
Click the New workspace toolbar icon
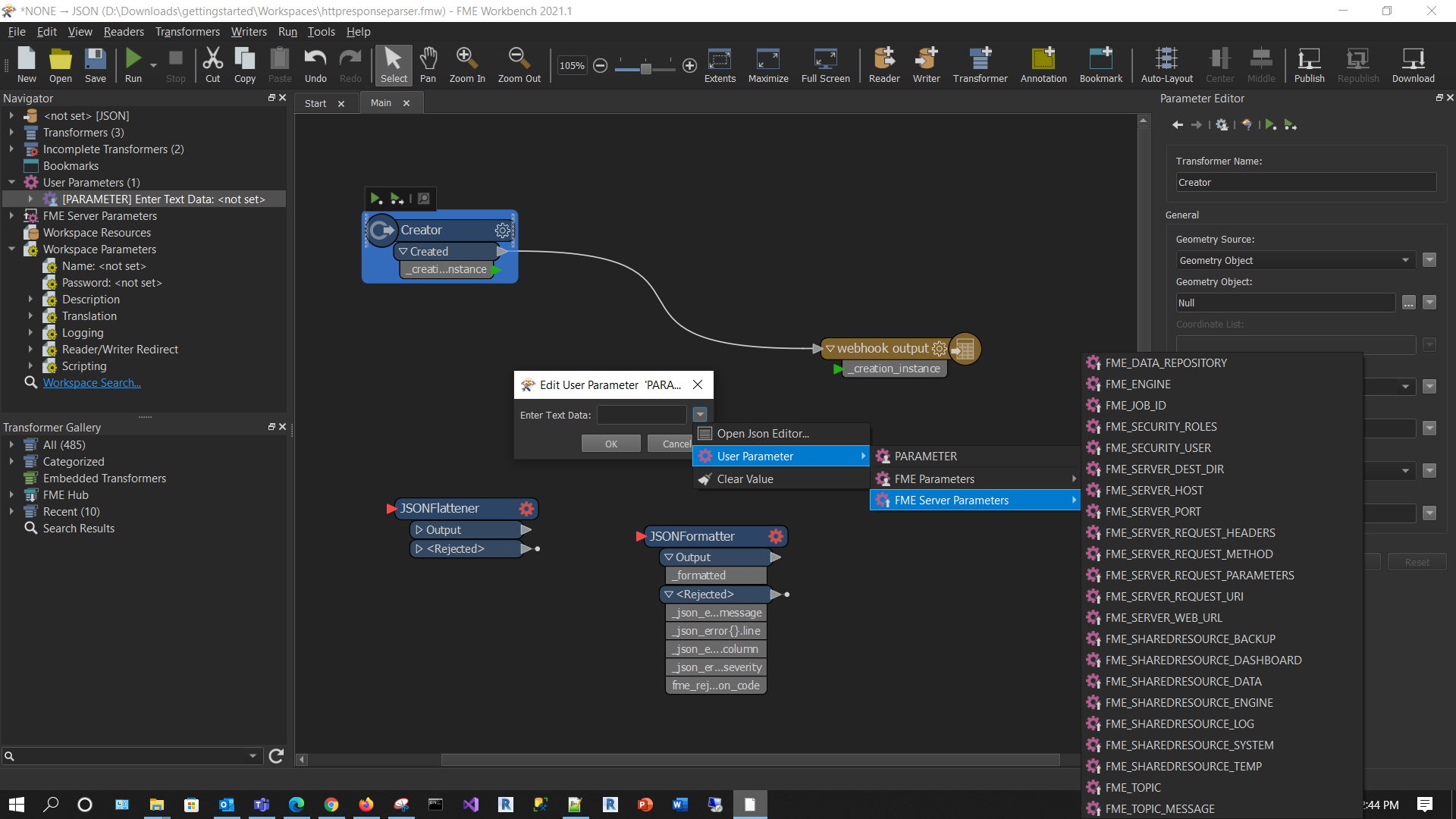click(x=27, y=64)
